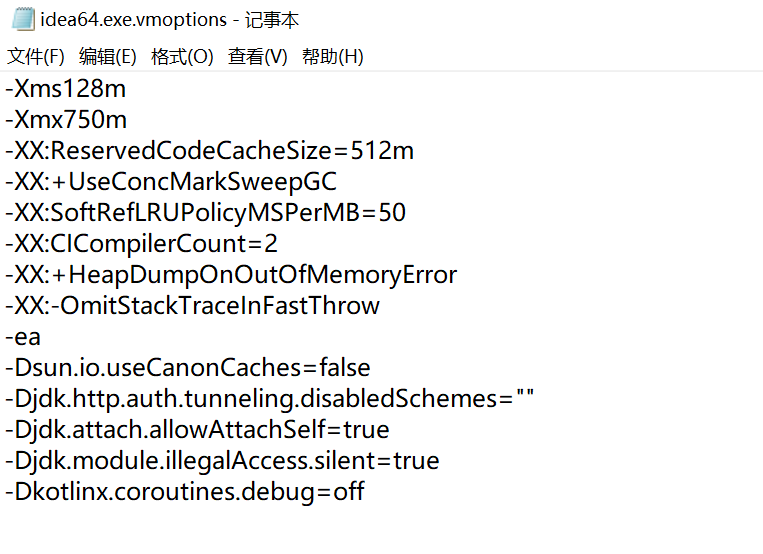This screenshot has width=763, height=554.
Task: Click the SoftRefLRUPolicyMSPerMB=50 line
Action: [x=206, y=213]
